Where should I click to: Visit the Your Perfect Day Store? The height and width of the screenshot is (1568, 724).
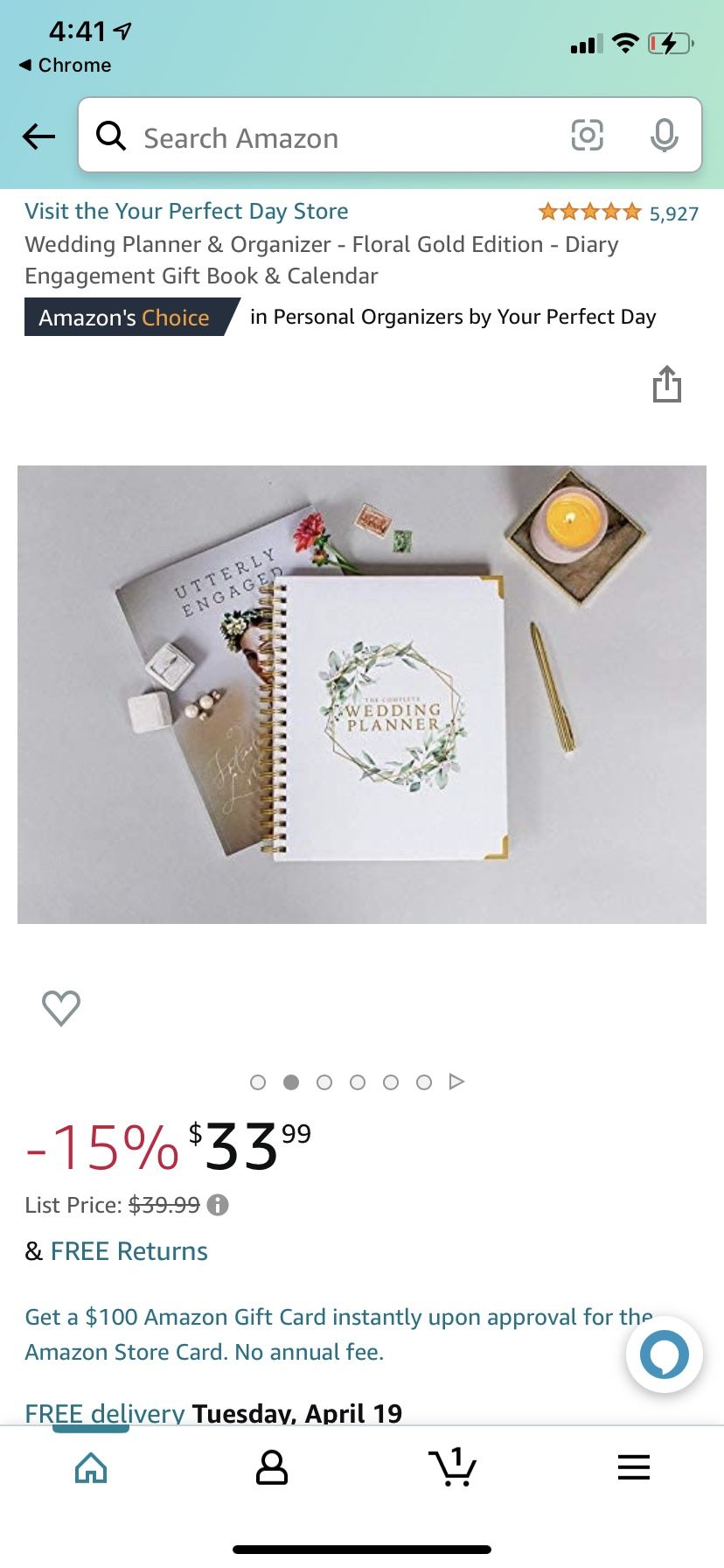[x=186, y=211]
